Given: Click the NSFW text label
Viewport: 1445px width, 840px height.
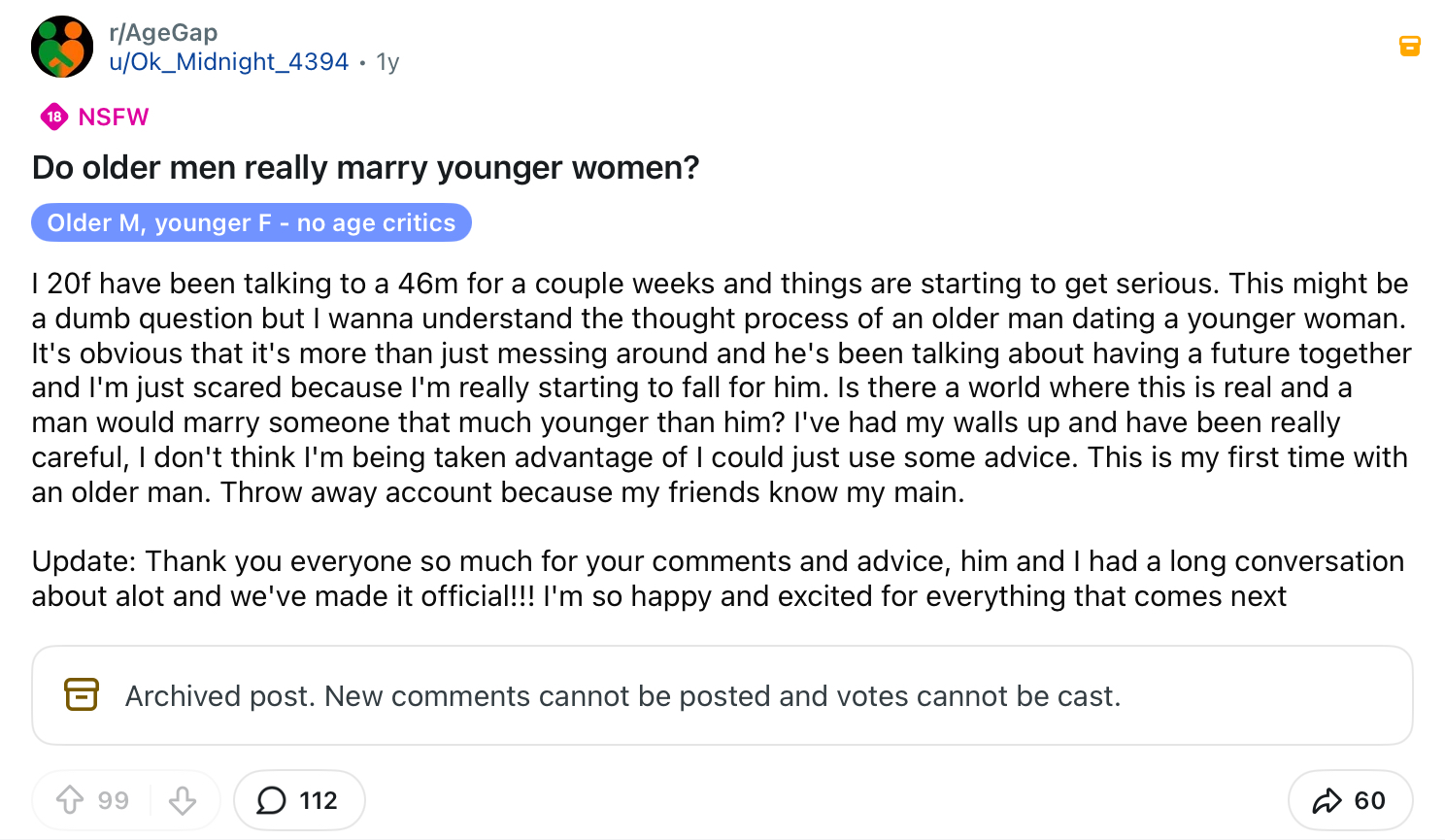Looking at the screenshot, I should (x=114, y=117).
